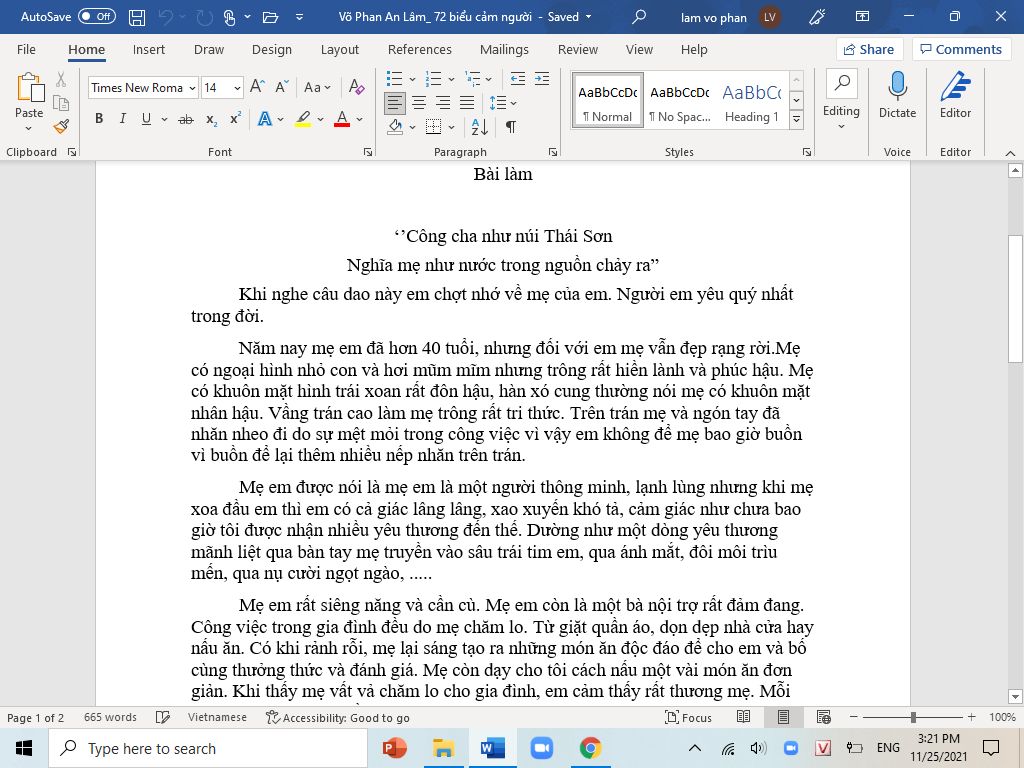1024x768 pixels.
Task: Open the font size dropdown
Action: point(238,88)
